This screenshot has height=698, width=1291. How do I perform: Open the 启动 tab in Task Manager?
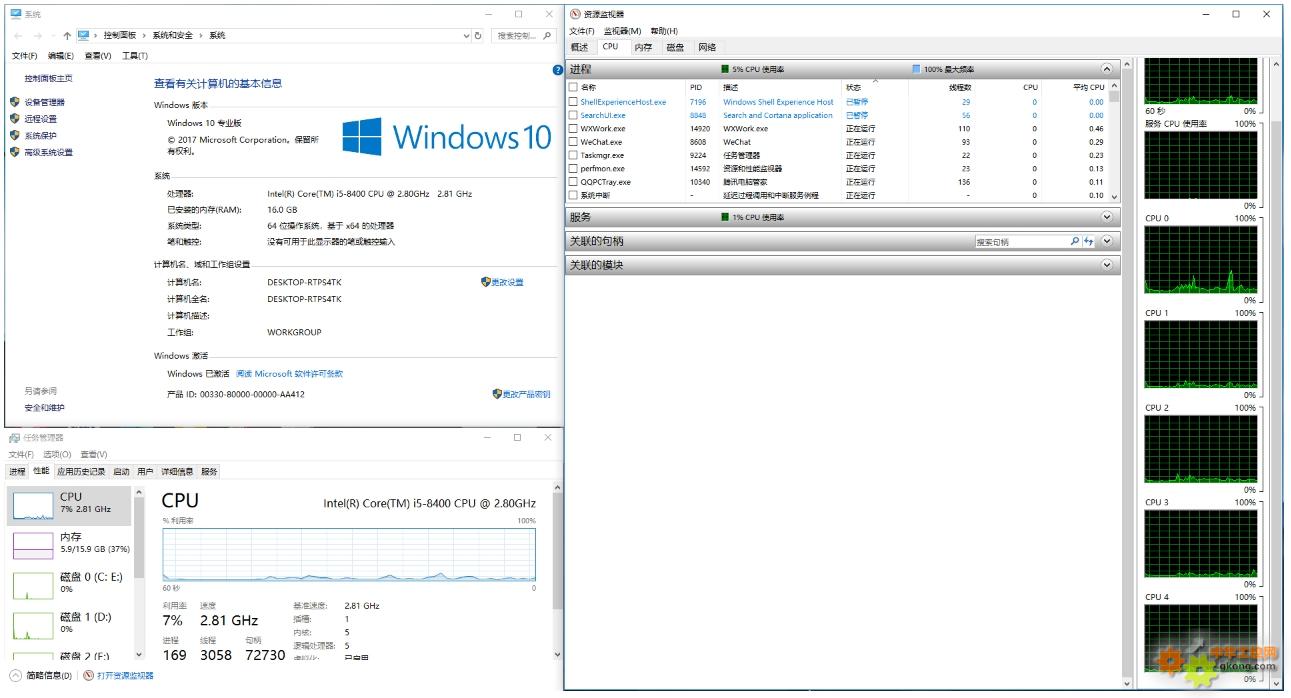[121, 471]
